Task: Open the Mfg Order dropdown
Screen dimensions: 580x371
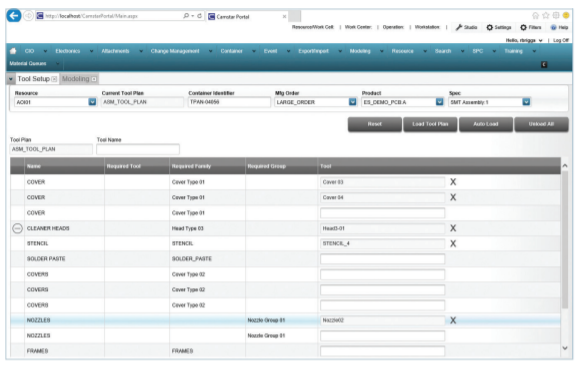Action: 353,102
